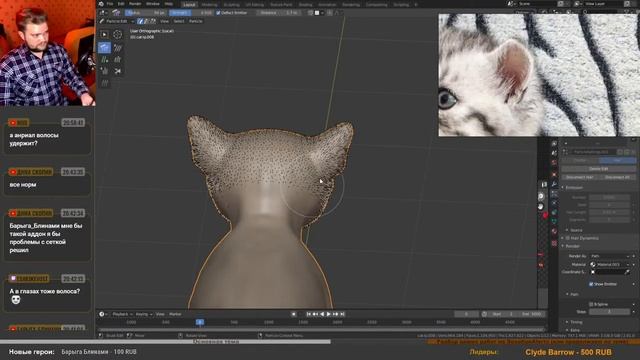640x360 pixels.
Task: Collapse the Path subpanel
Action: [573, 294]
